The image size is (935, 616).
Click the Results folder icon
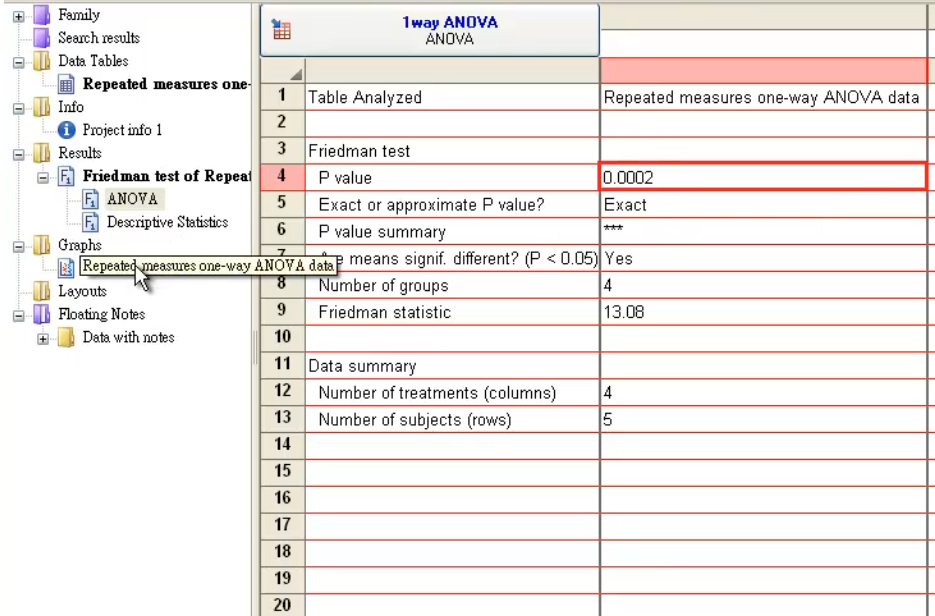[x=42, y=153]
